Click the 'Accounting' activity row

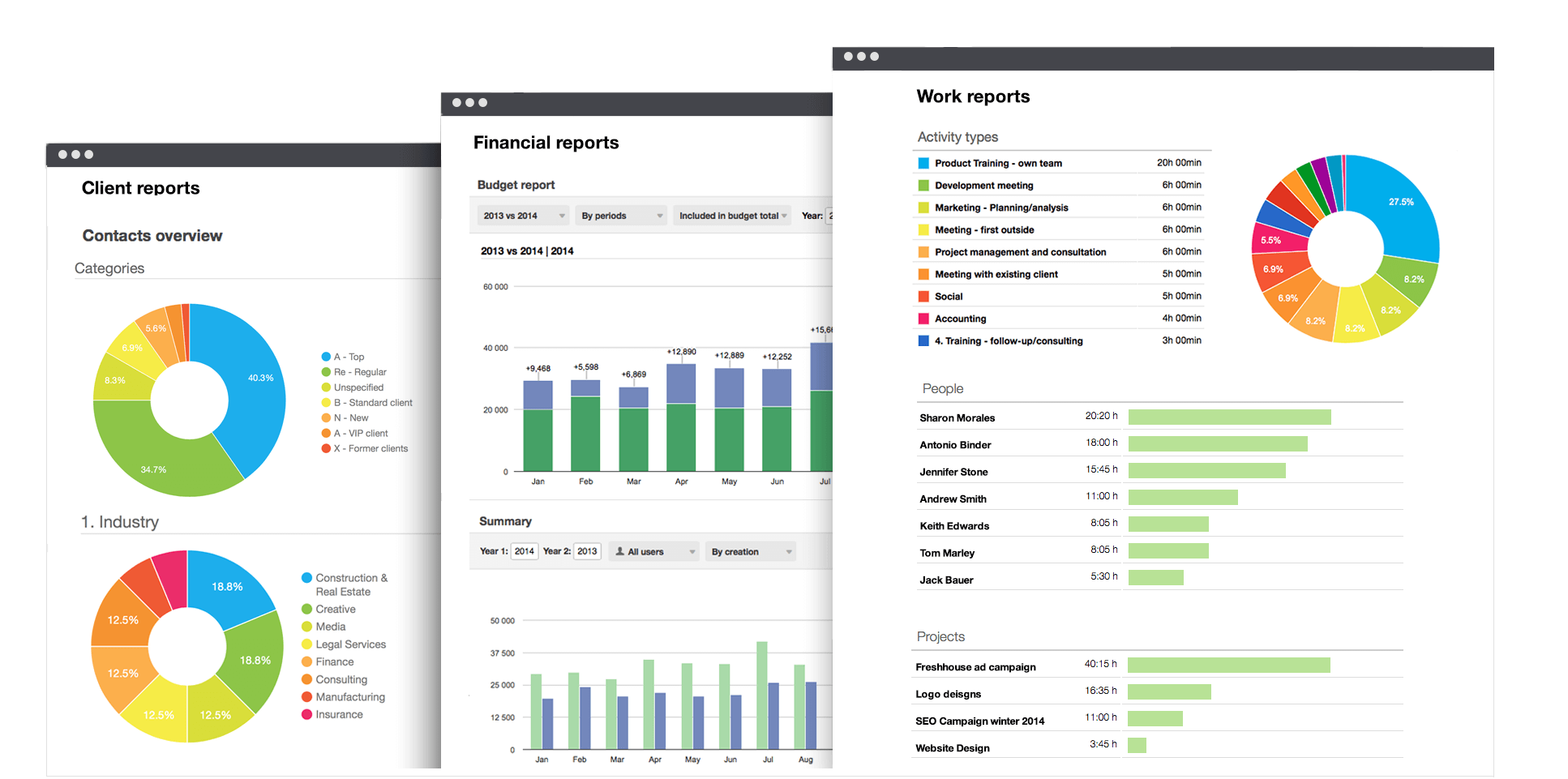pyautogui.click(x=1060, y=319)
